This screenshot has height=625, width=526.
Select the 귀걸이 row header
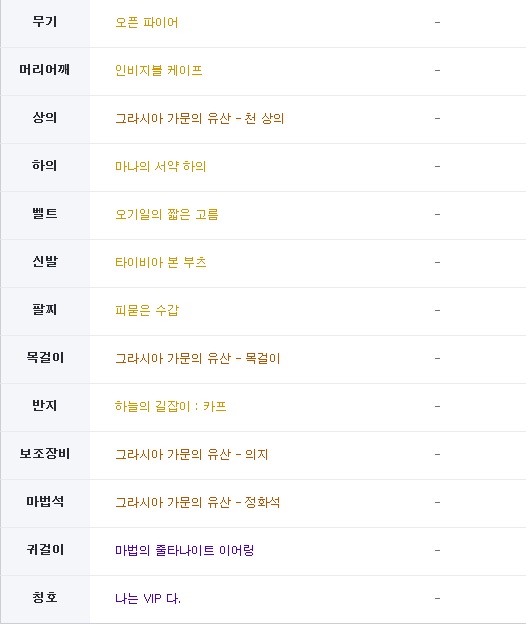coord(45,550)
